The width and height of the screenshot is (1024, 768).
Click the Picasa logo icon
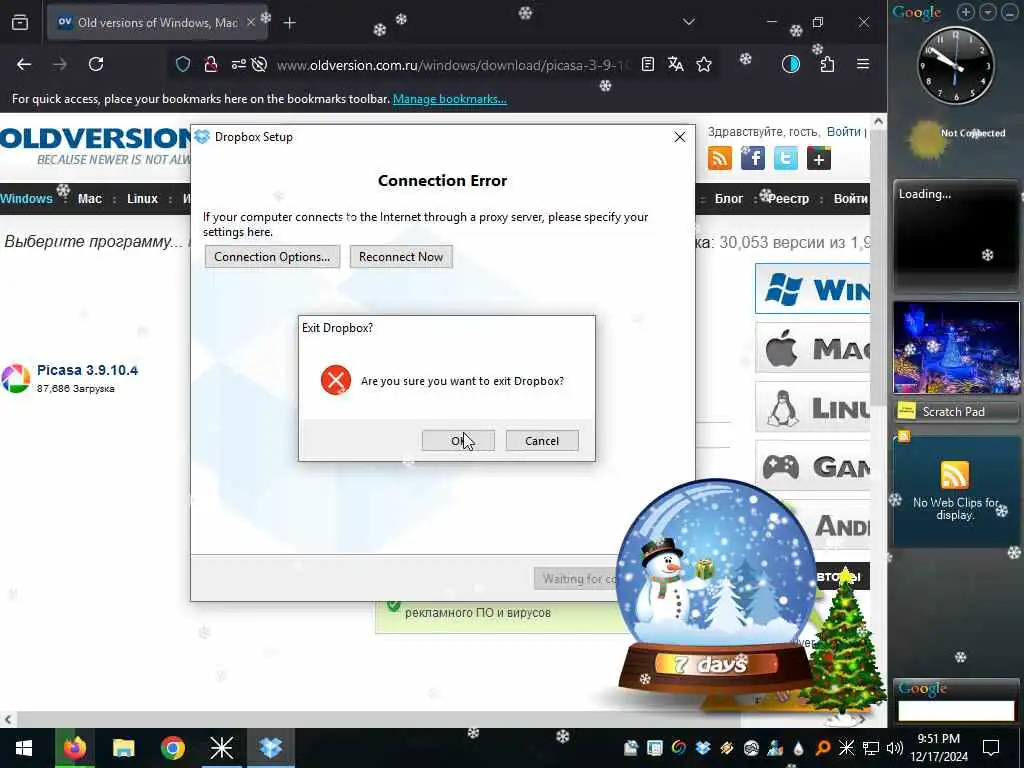pyautogui.click(x=16, y=379)
